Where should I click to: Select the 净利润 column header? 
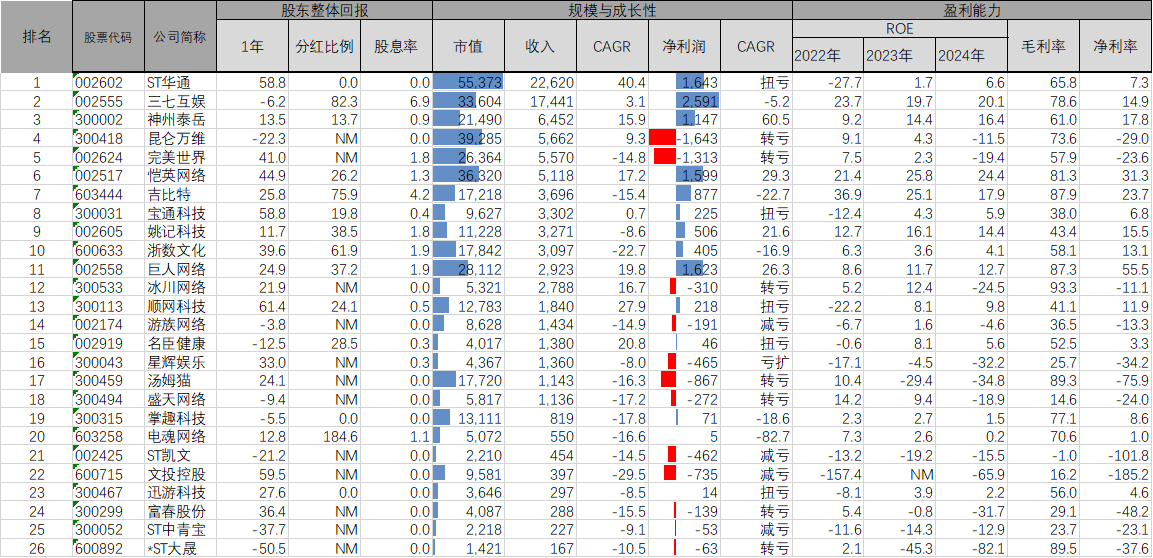(685, 46)
